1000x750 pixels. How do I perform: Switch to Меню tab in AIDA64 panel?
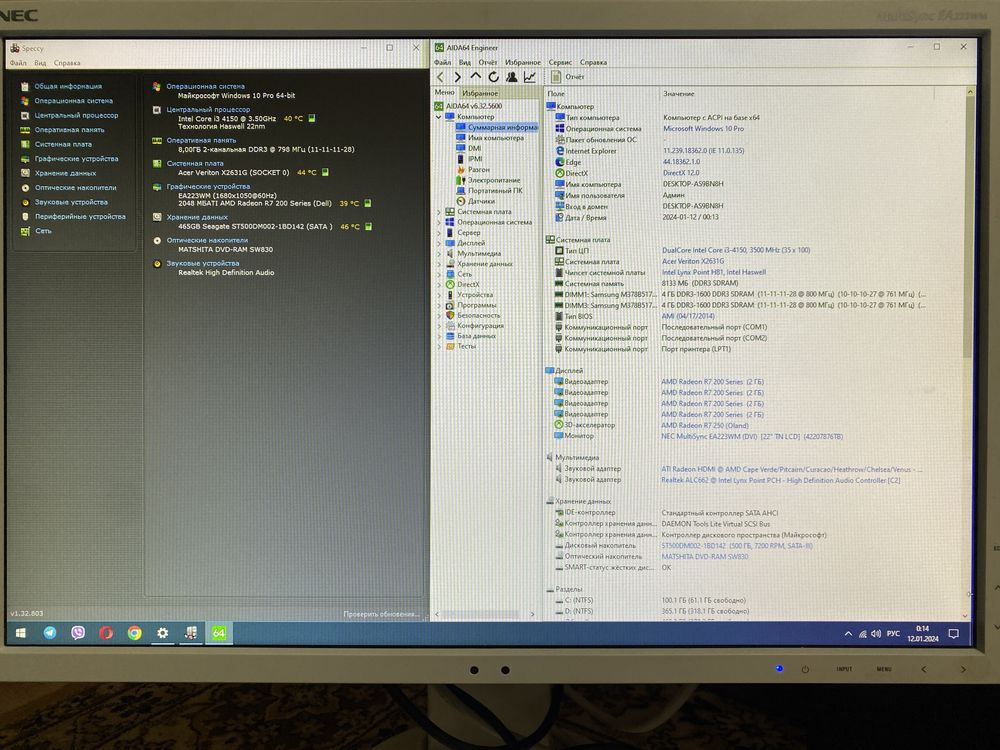445,92
